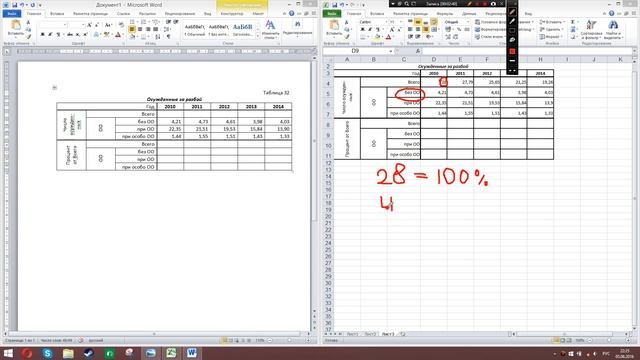Click the Format Painter brush in Word

coord(28,36)
